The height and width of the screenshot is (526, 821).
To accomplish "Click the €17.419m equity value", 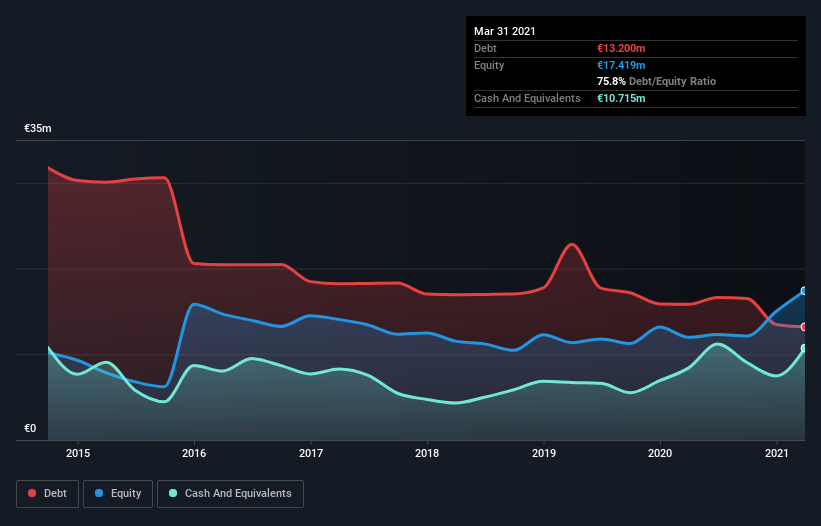I will pos(621,65).
